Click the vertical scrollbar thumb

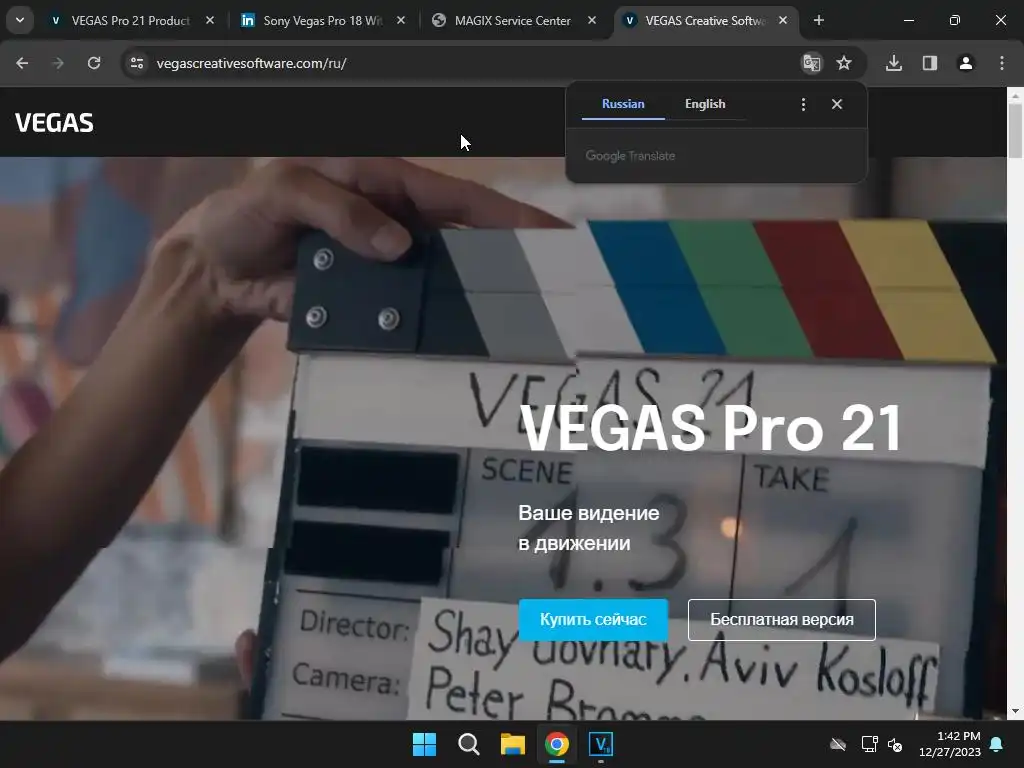[1015, 131]
